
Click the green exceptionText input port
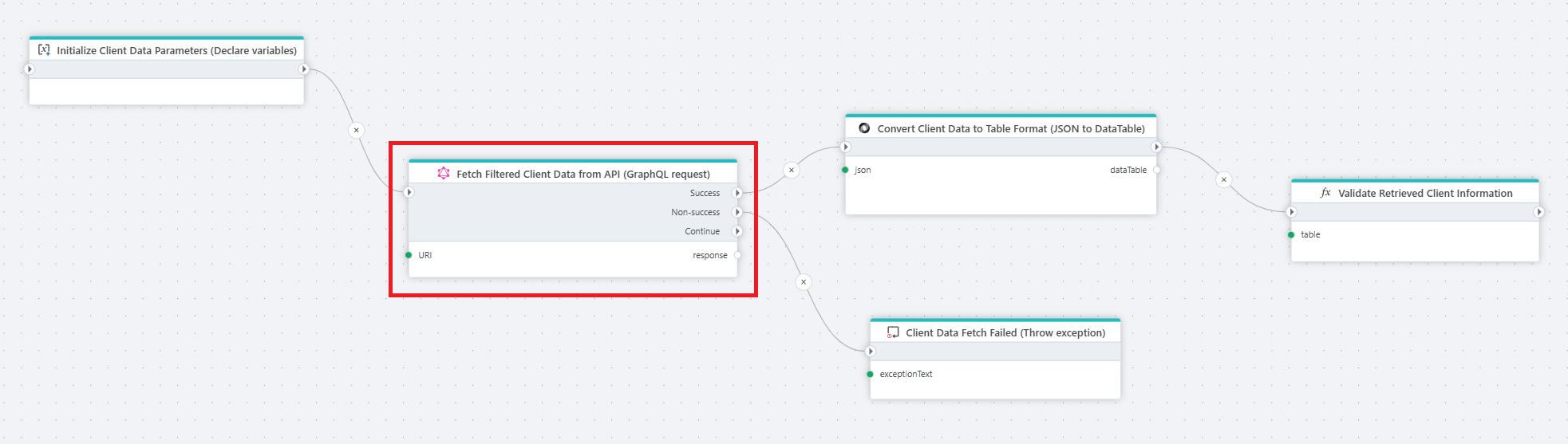pos(870,374)
